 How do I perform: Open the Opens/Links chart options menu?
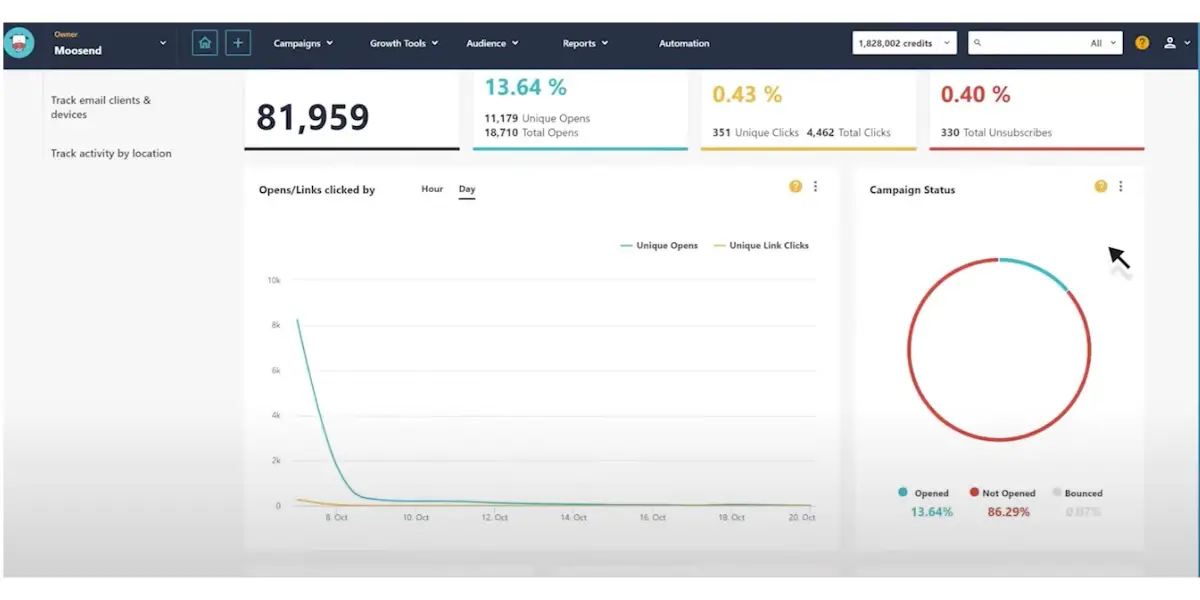pos(816,186)
